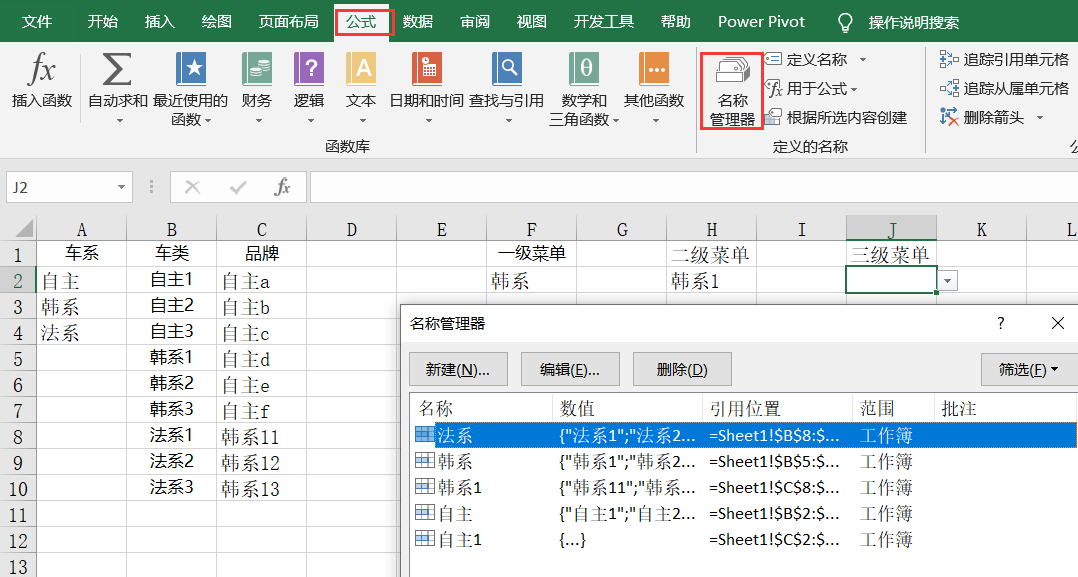Select column header B

(172, 230)
